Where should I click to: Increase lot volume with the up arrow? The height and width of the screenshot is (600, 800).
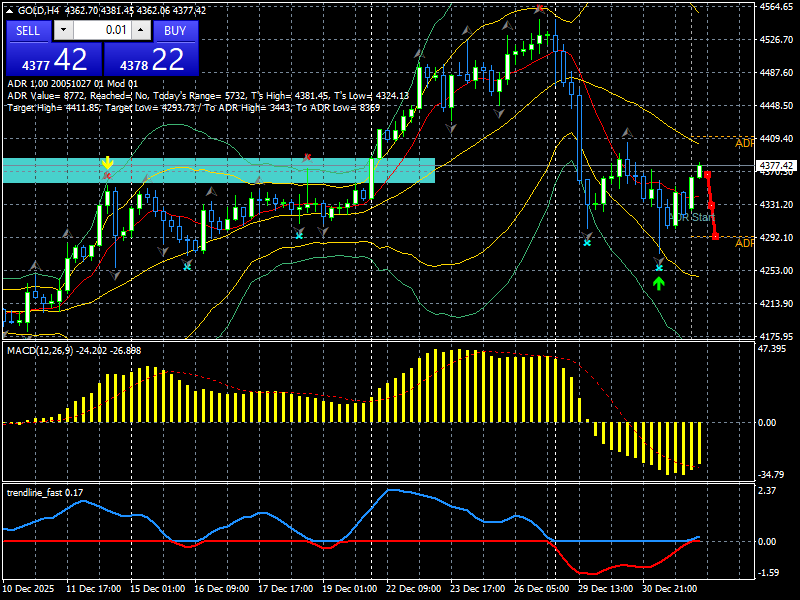[141, 31]
